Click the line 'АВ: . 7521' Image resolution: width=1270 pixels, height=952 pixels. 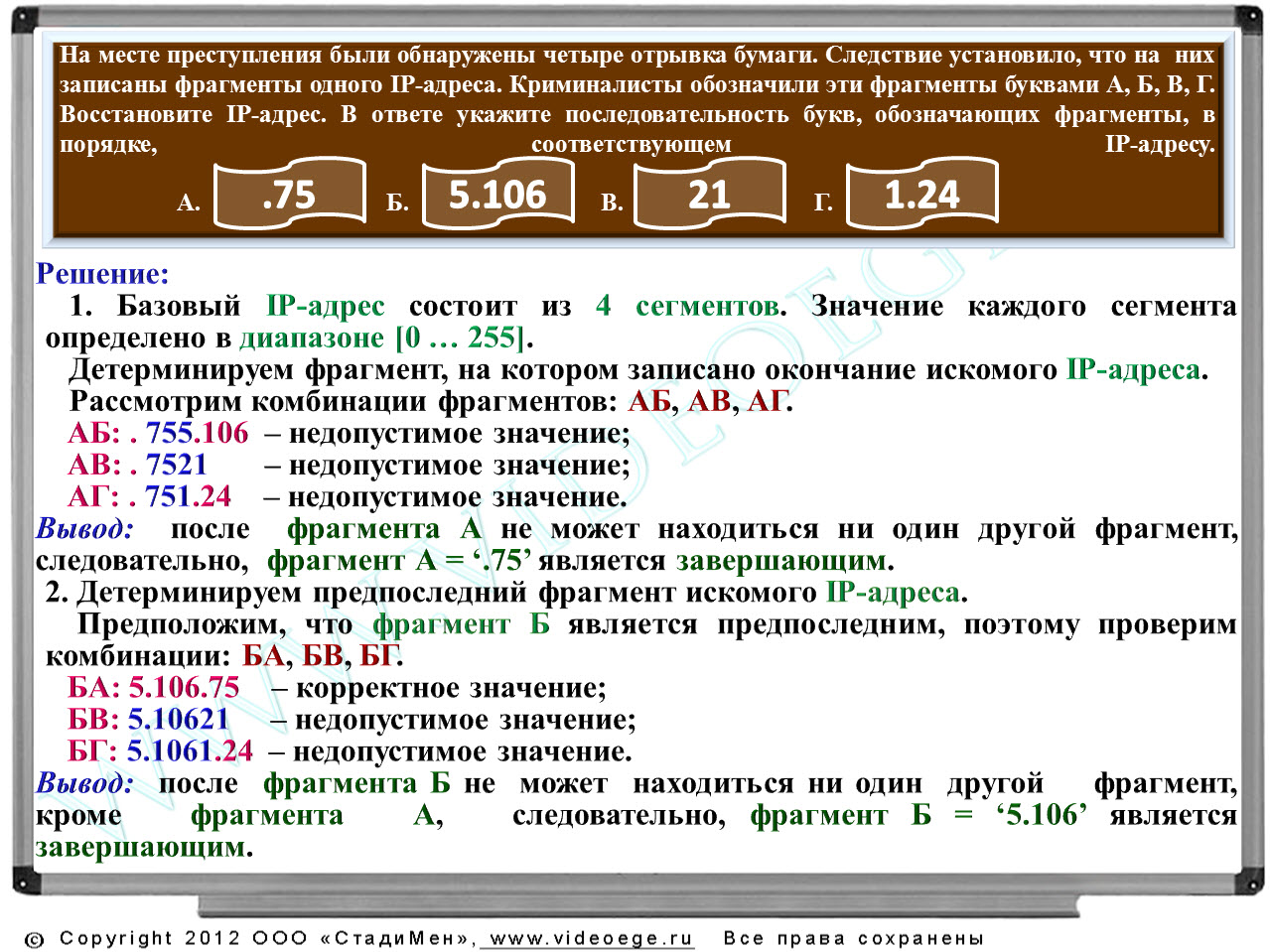point(138,465)
